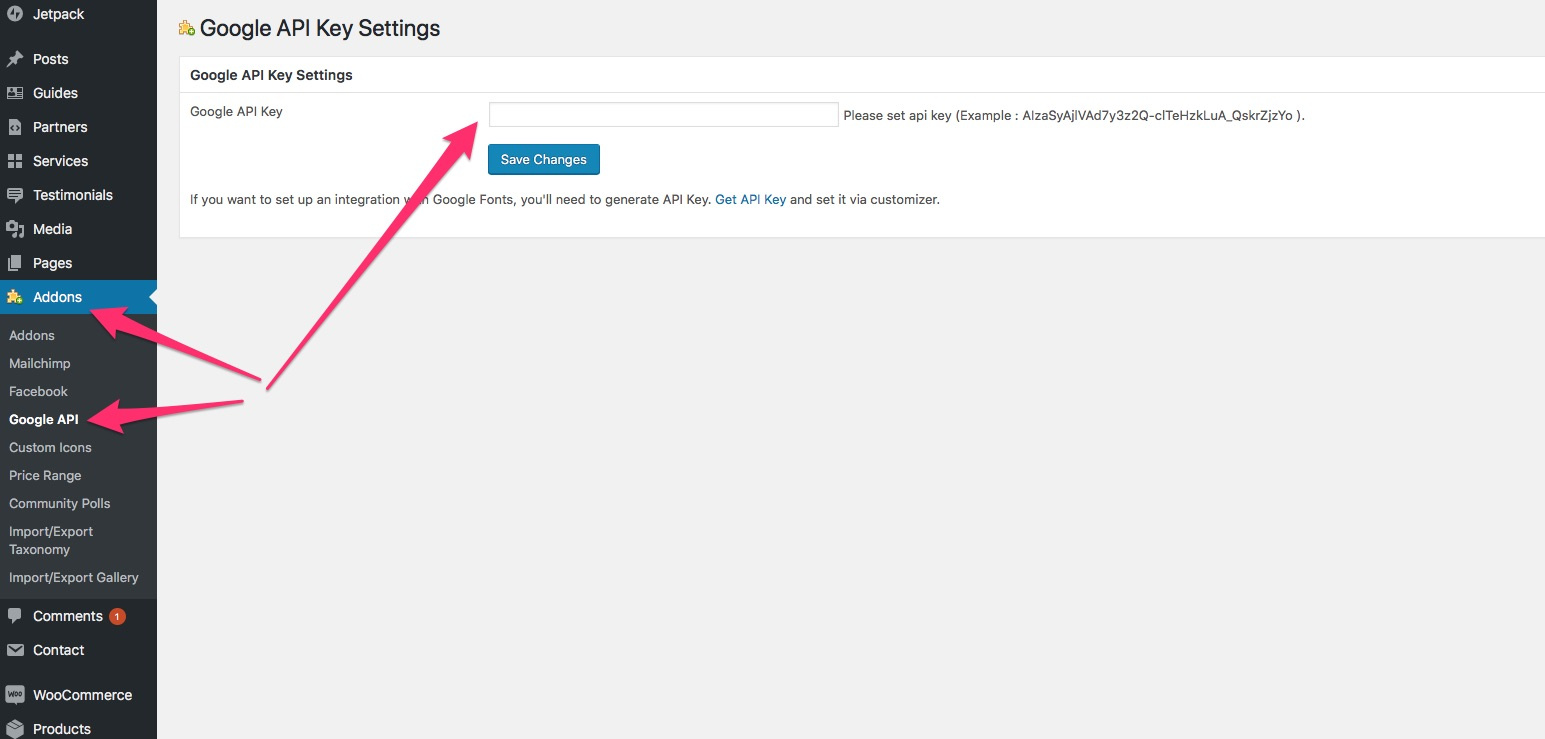
Task: Click the example API key text
Action: pyautogui.click(x=1157, y=115)
